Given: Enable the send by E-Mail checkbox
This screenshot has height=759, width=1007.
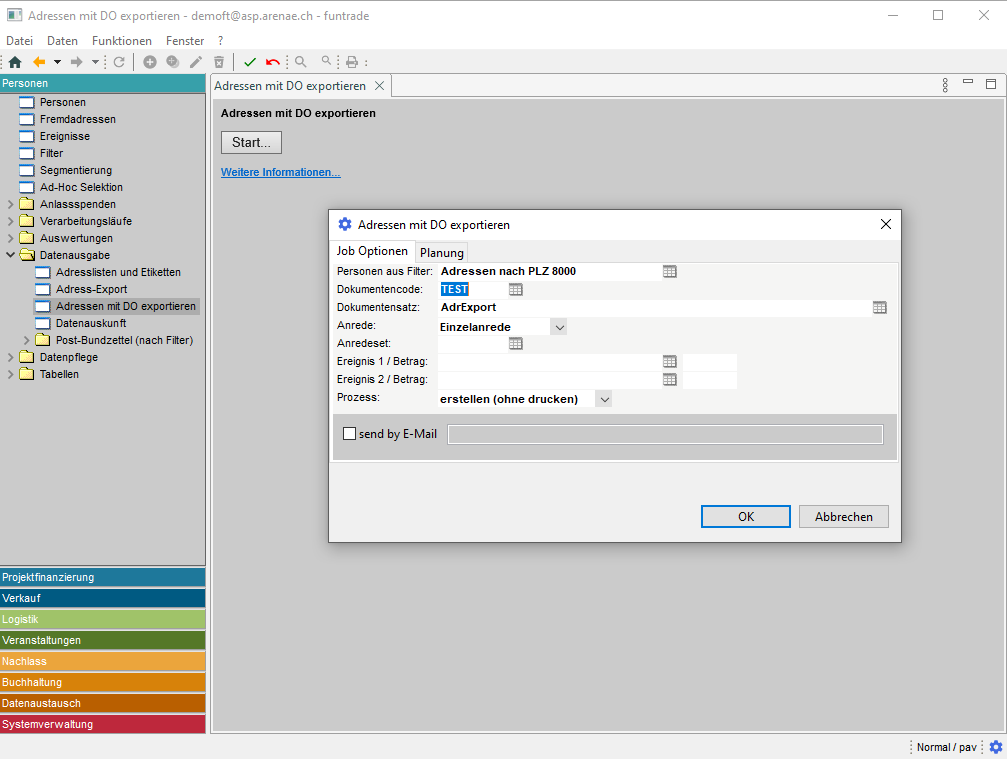Looking at the screenshot, I should pos(350,434).
